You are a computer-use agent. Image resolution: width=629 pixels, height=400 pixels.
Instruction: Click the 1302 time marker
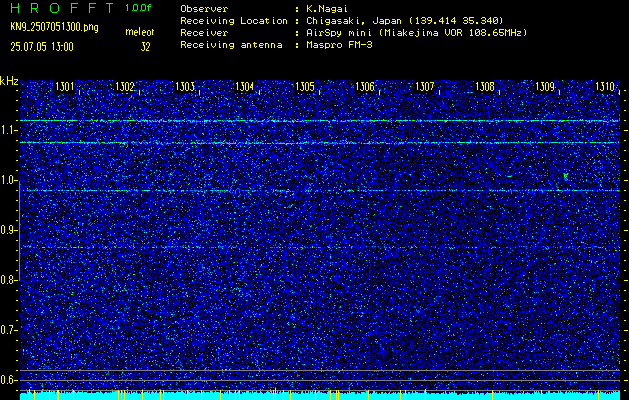125,86
